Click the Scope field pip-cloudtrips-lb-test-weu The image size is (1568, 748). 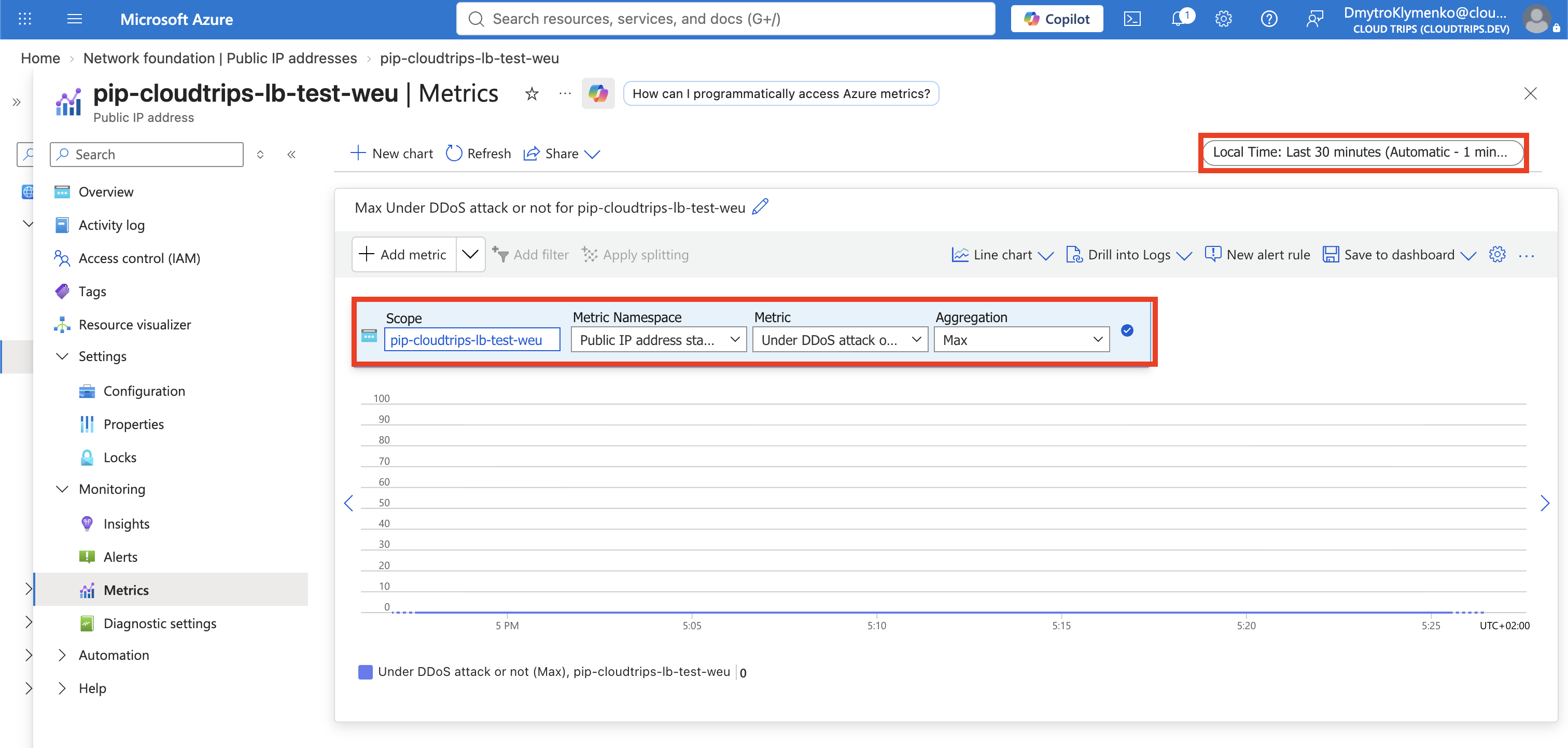(472, 340)
